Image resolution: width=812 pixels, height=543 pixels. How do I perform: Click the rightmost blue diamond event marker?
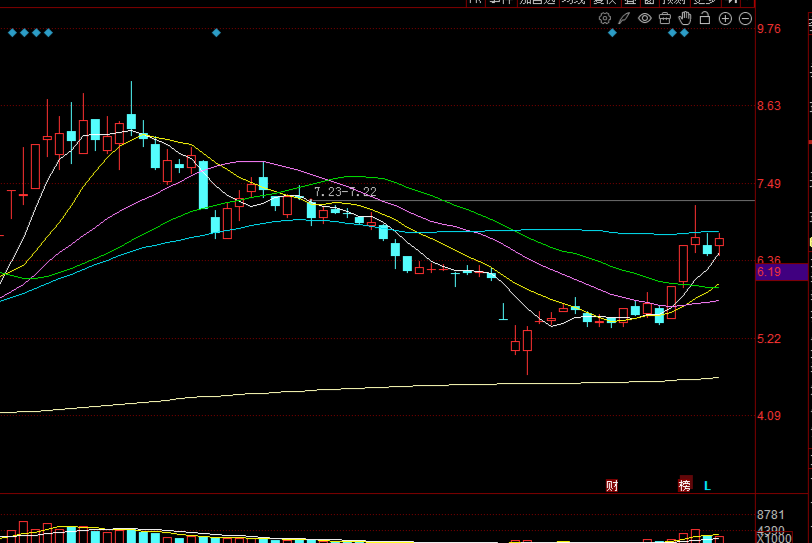click(684, 33)
